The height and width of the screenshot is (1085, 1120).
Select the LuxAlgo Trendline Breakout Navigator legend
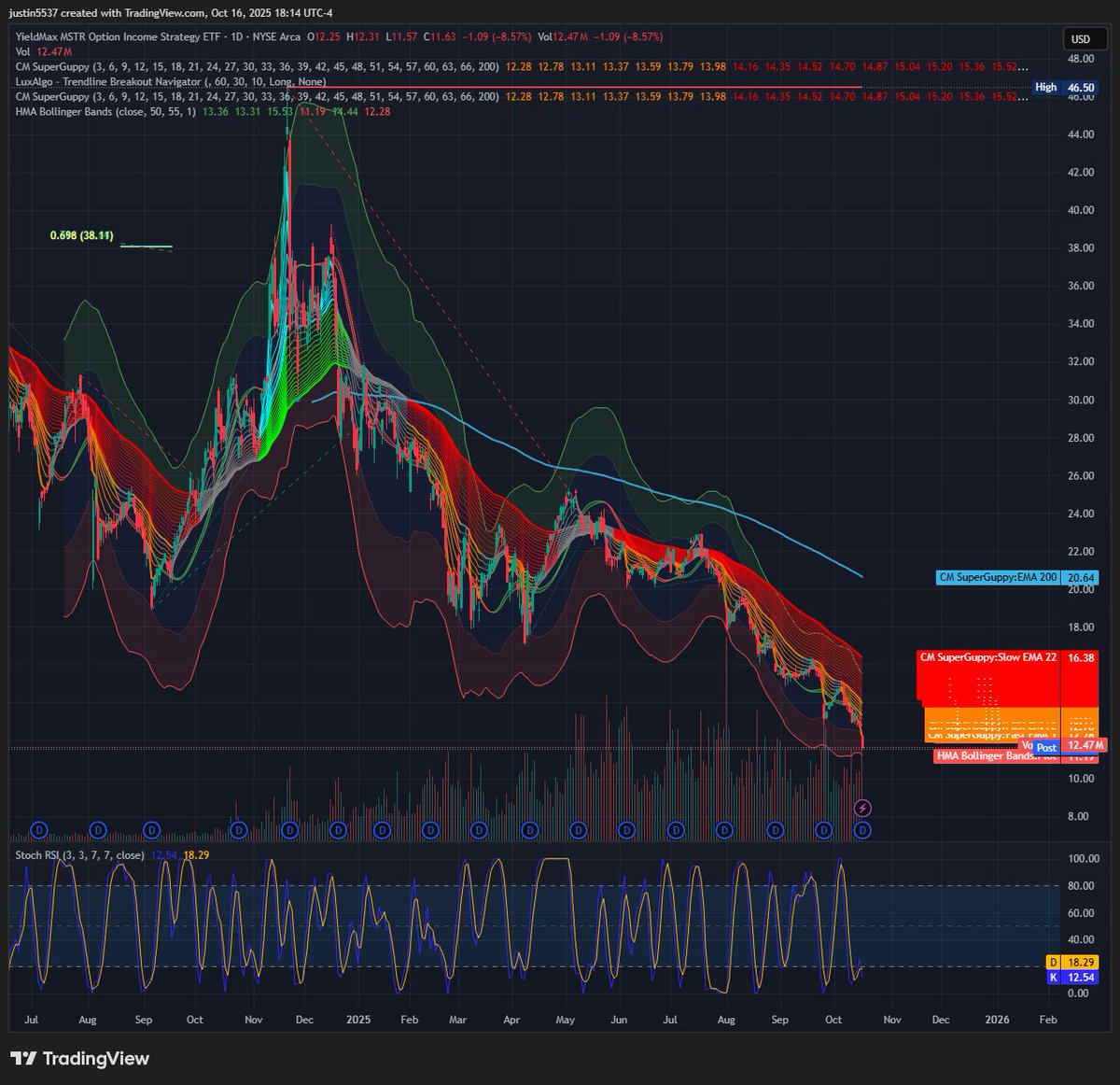(171, 82)
